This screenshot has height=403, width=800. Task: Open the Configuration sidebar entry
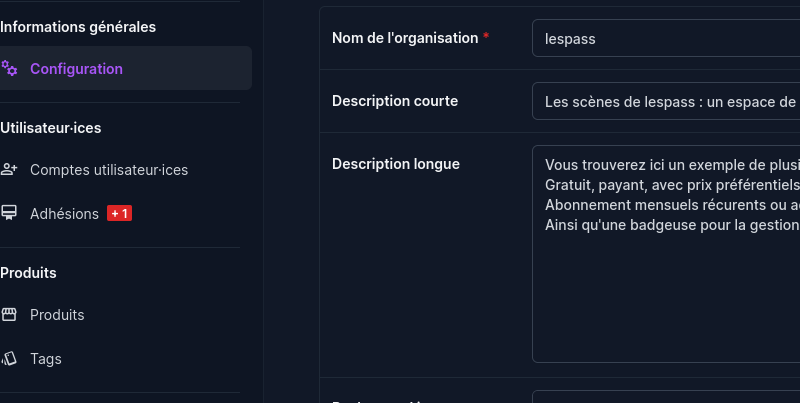[x=125, y=68]
